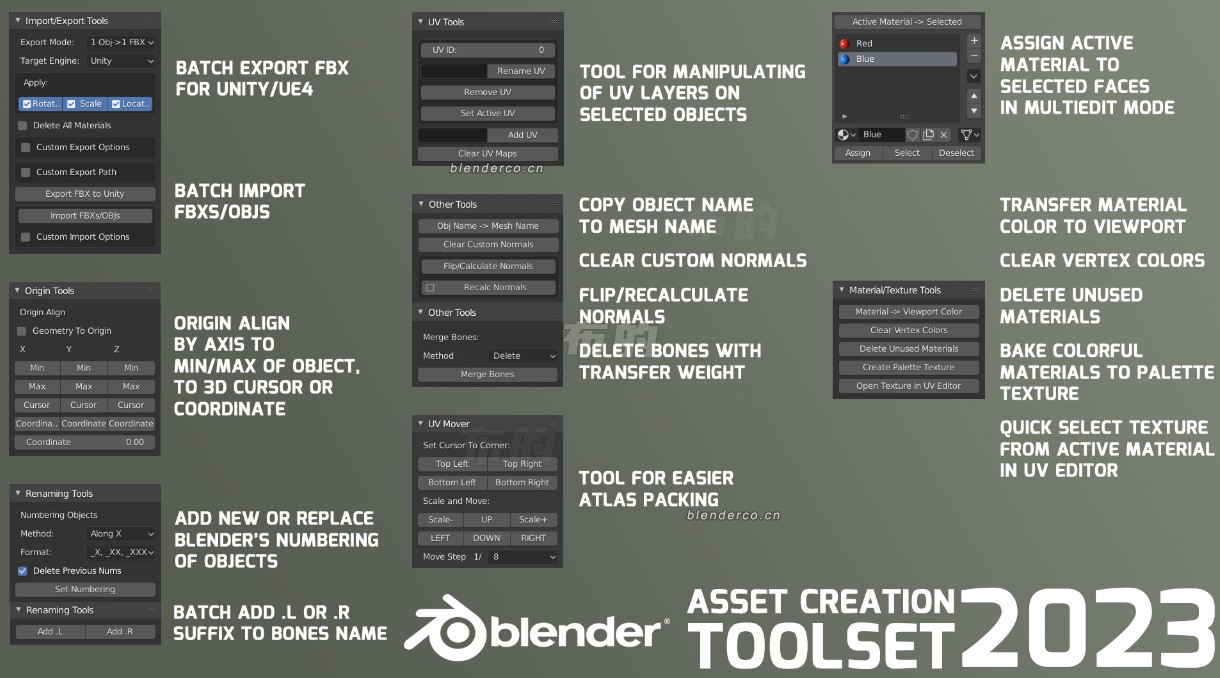Collapse the UV Mover panel
This screenshot has height=678, width=1220.
click(x=420, y=424)
